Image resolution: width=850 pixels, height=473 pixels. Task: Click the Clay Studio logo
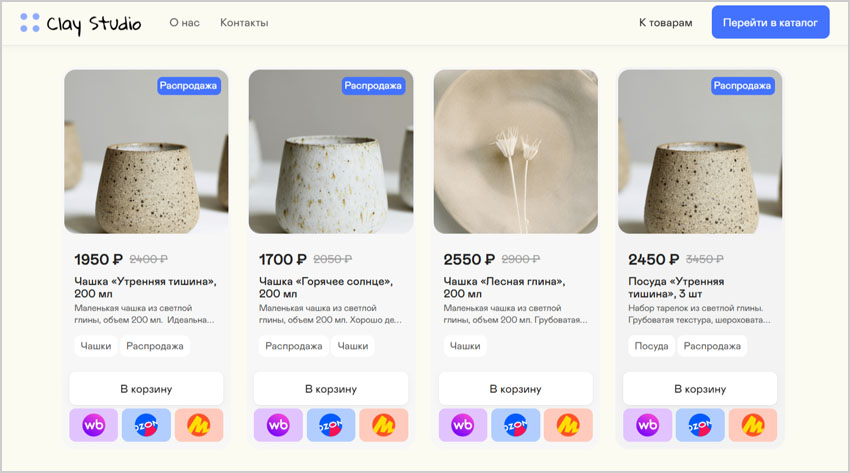pyautogui.click(x=80, y=22)
